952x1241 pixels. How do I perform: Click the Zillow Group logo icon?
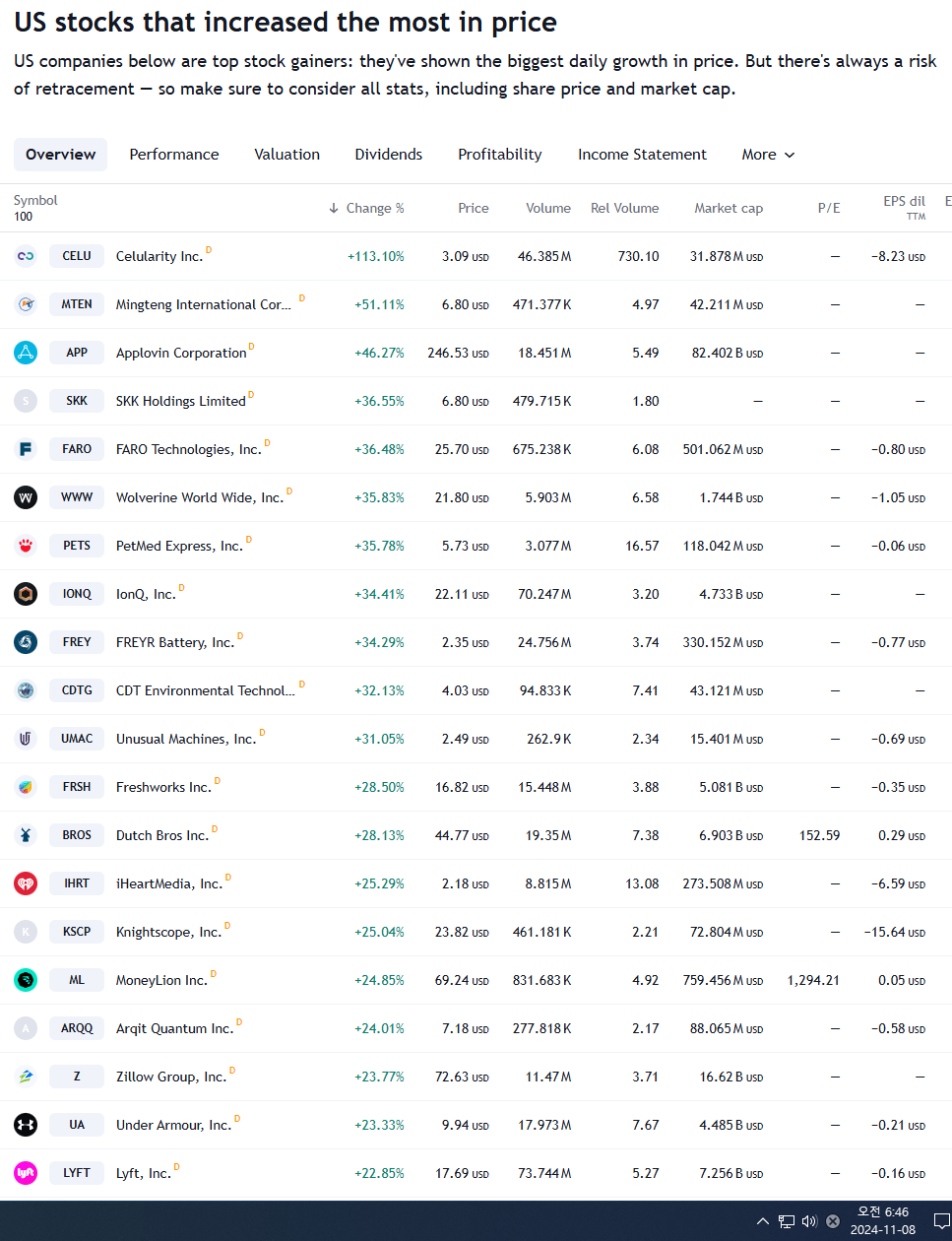point(26,1077)
